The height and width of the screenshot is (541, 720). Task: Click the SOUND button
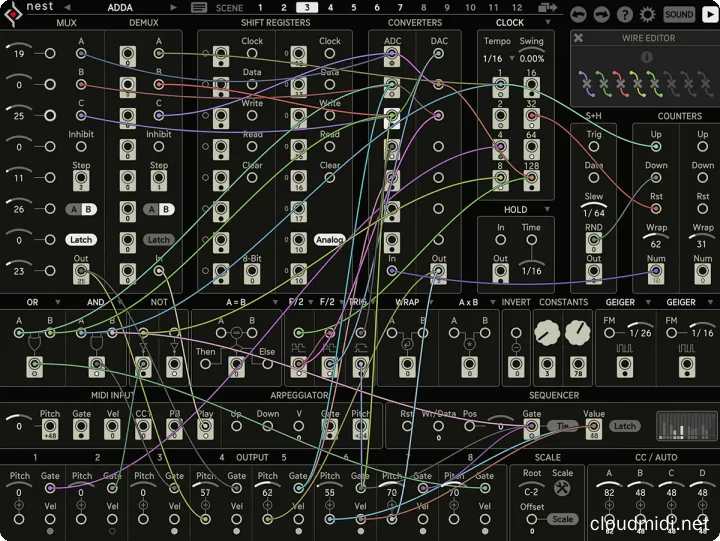tap(680, 14)
